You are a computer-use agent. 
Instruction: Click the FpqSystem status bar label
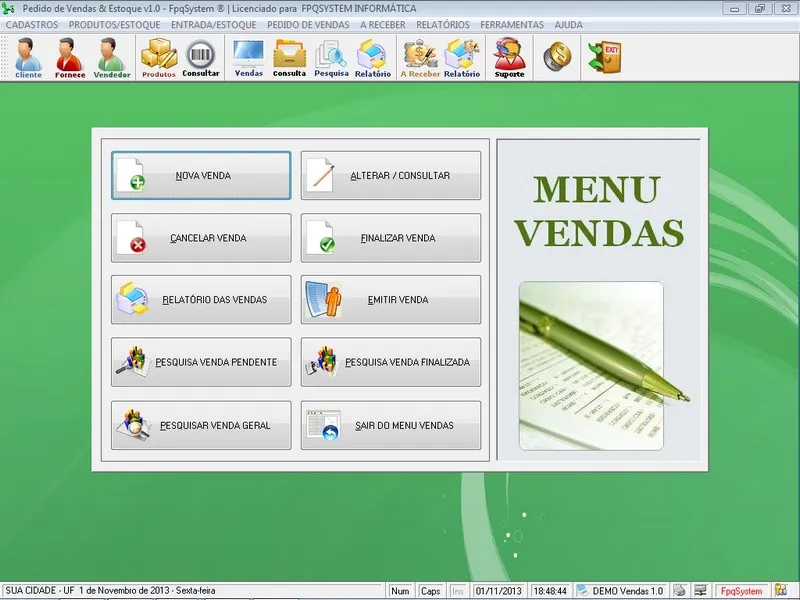741,591
